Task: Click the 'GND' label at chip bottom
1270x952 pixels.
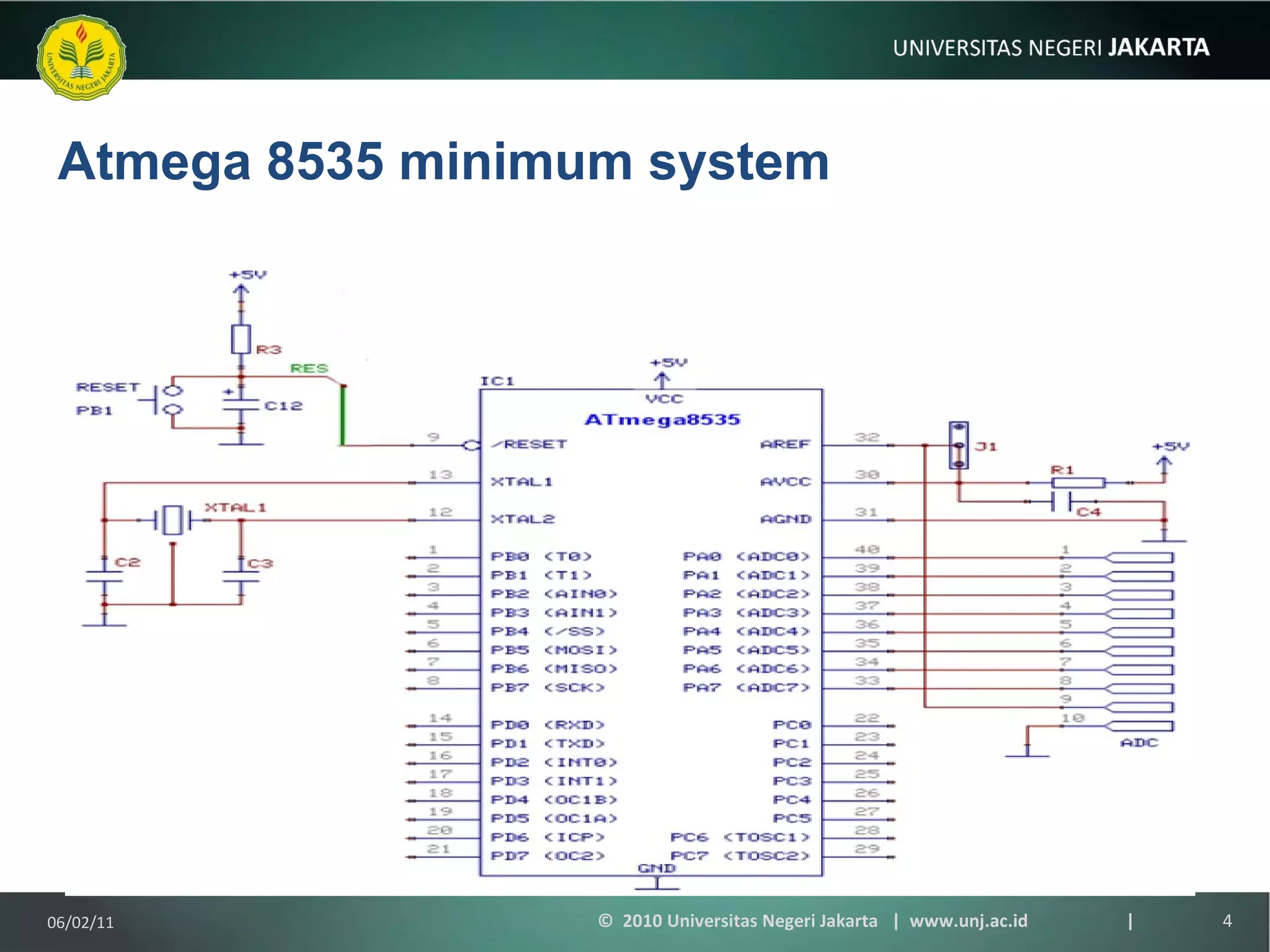Action: [x=657, y=868]
